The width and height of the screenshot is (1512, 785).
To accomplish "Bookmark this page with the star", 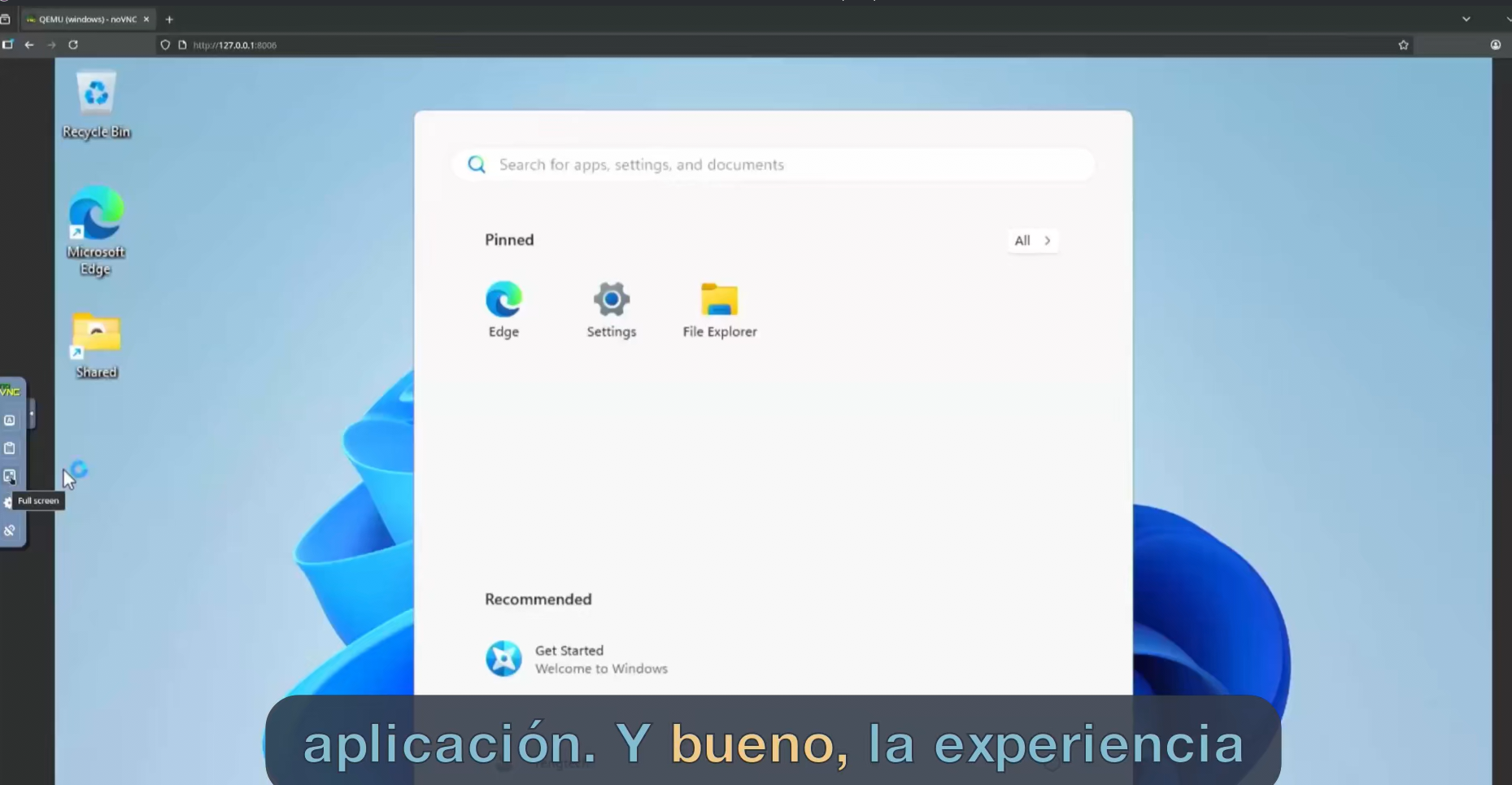I will click(1403, 45).
